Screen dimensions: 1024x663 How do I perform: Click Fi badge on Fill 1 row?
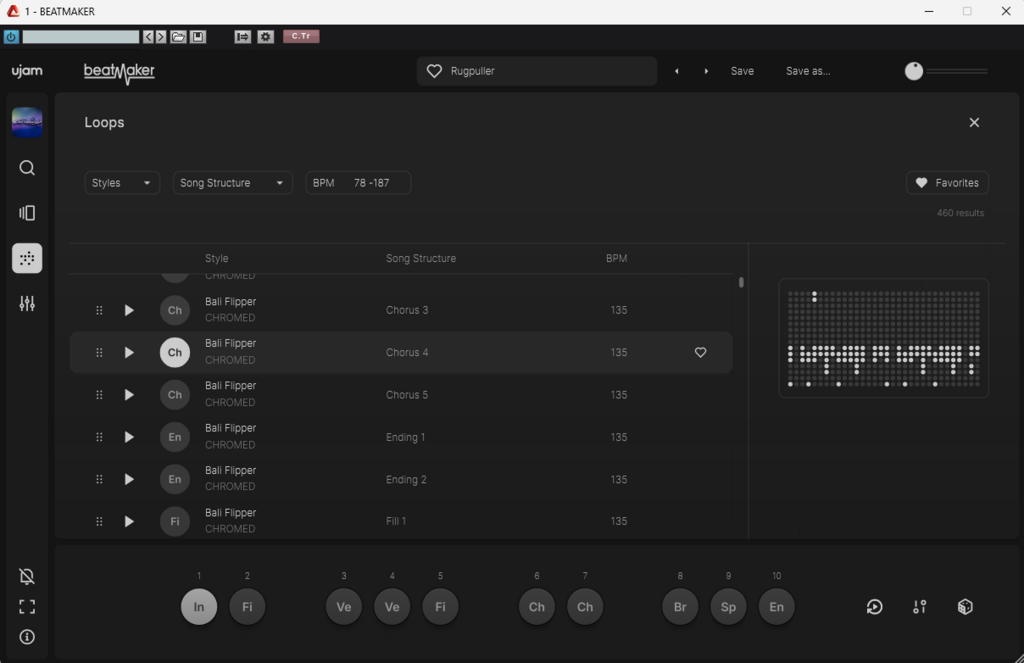(x=175, y=521)
